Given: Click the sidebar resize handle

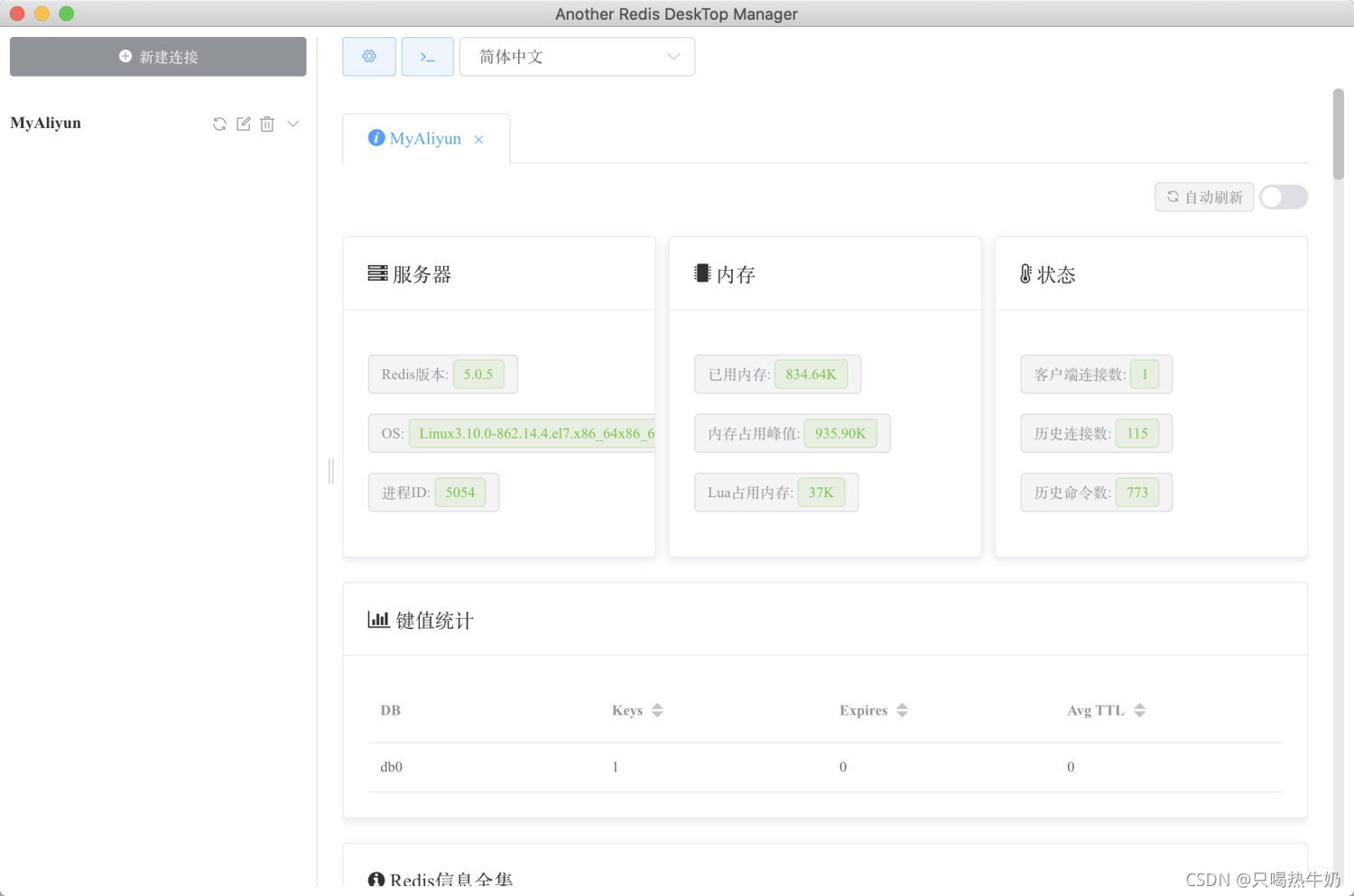Looking at the screenshot, I should 331,470.
